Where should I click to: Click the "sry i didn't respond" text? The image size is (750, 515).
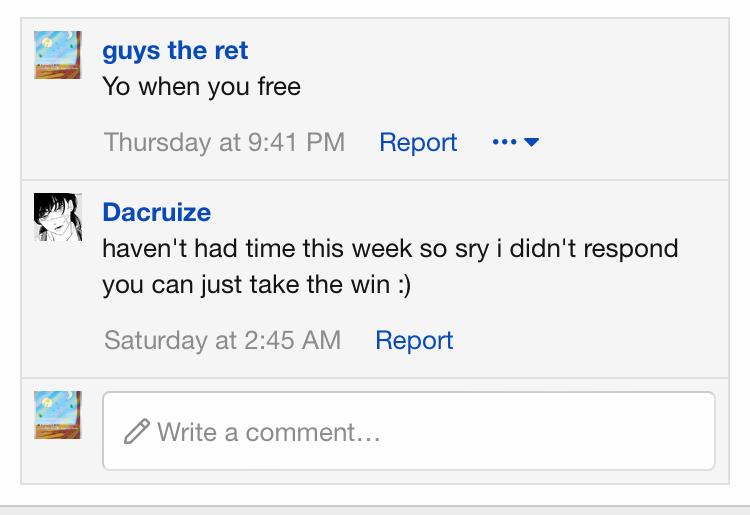pos(578,248)
